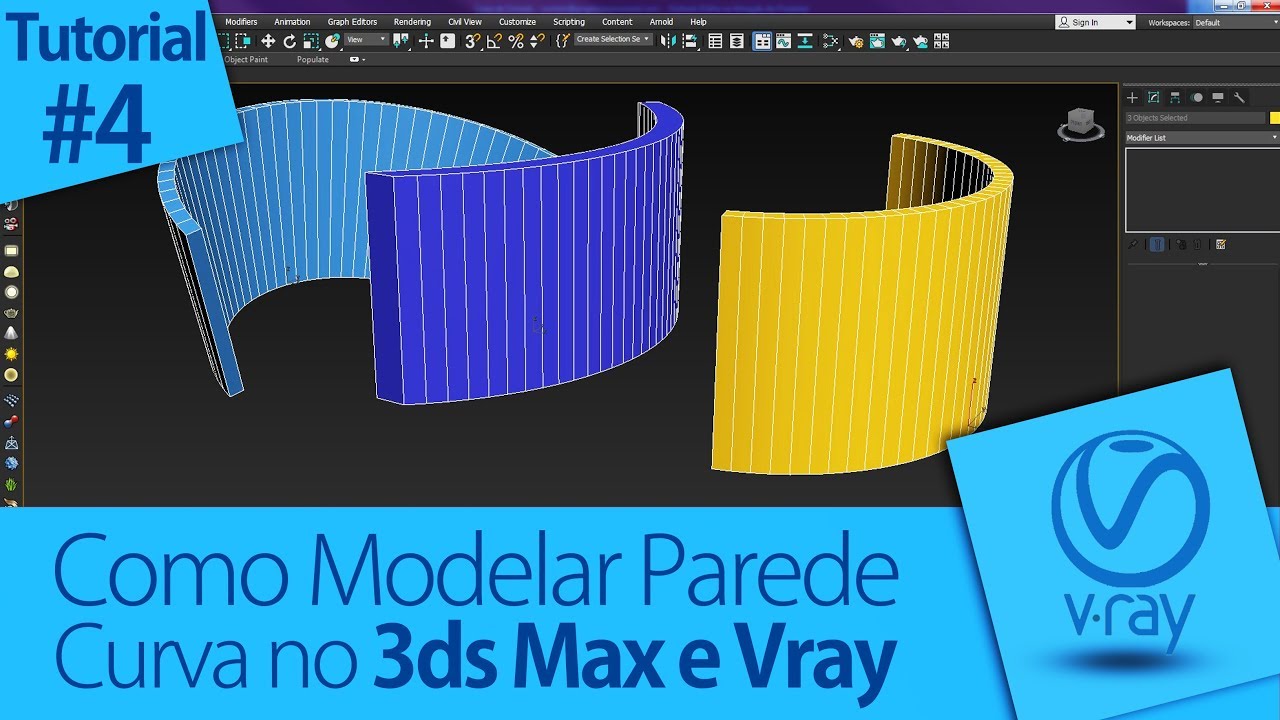
Task: Open Render Setup teapot-with-gear icon
Action: click(855, 41)
